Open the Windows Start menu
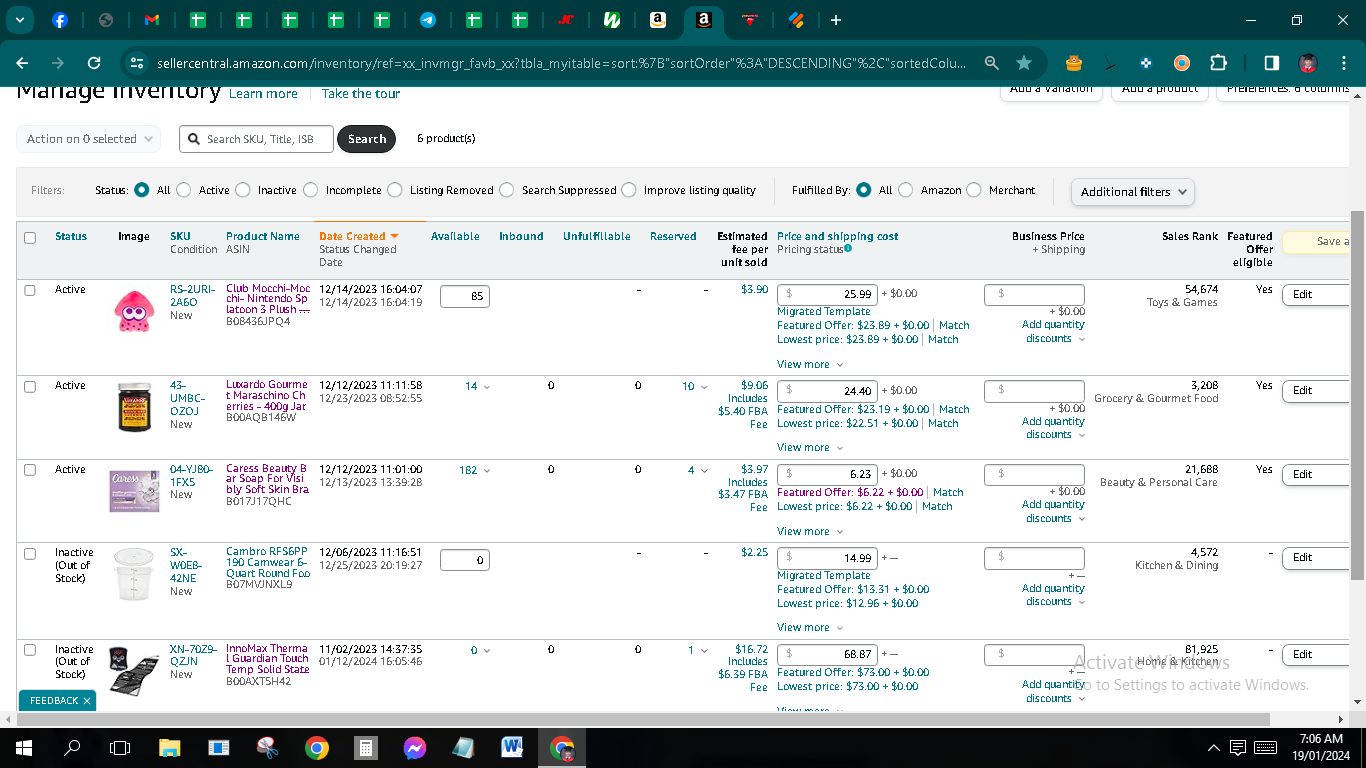 (23, 747)
